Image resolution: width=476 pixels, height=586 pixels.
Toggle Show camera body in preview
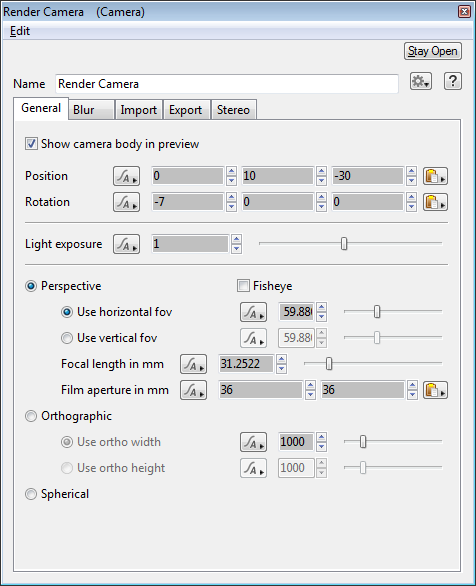pos(31,144)
